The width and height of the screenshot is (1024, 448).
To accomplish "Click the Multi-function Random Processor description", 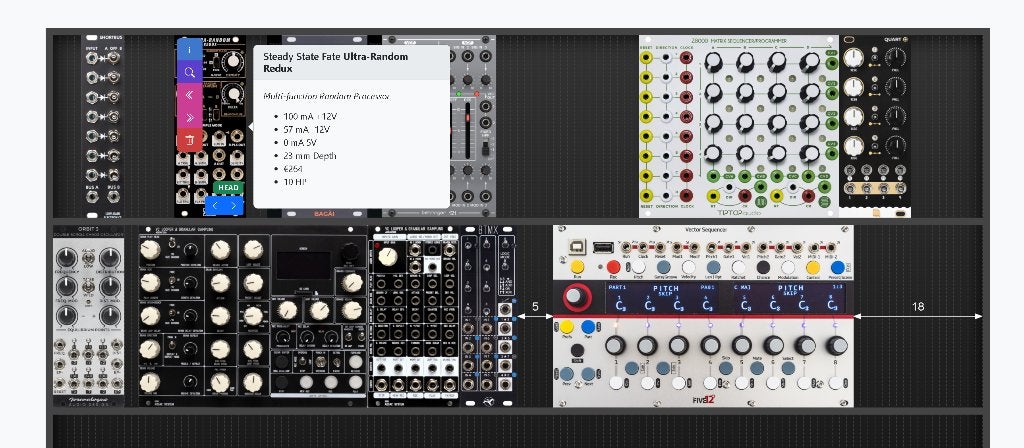I will pyautogui.click(x=326, y=96).
